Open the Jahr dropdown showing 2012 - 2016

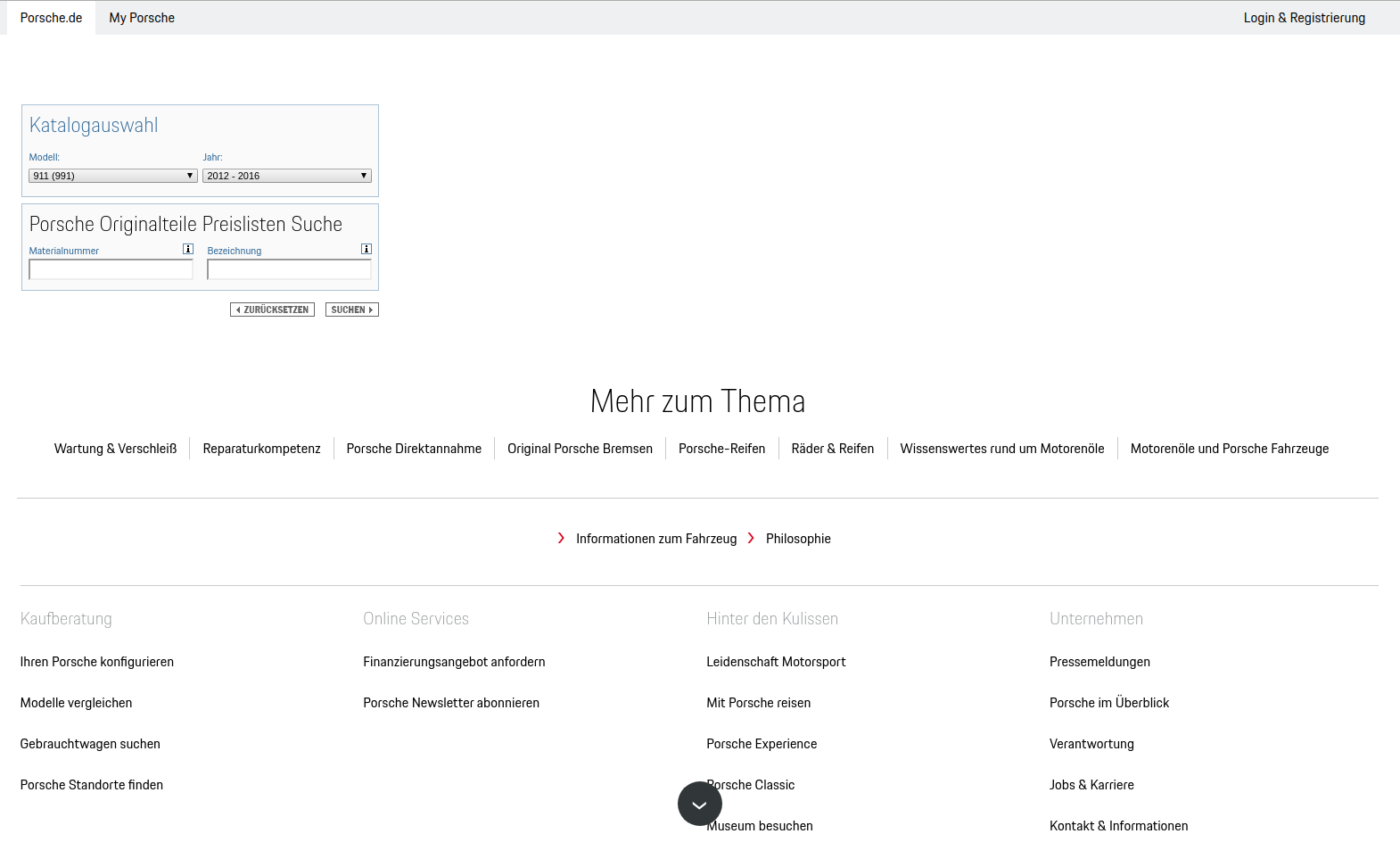(287, 176)
